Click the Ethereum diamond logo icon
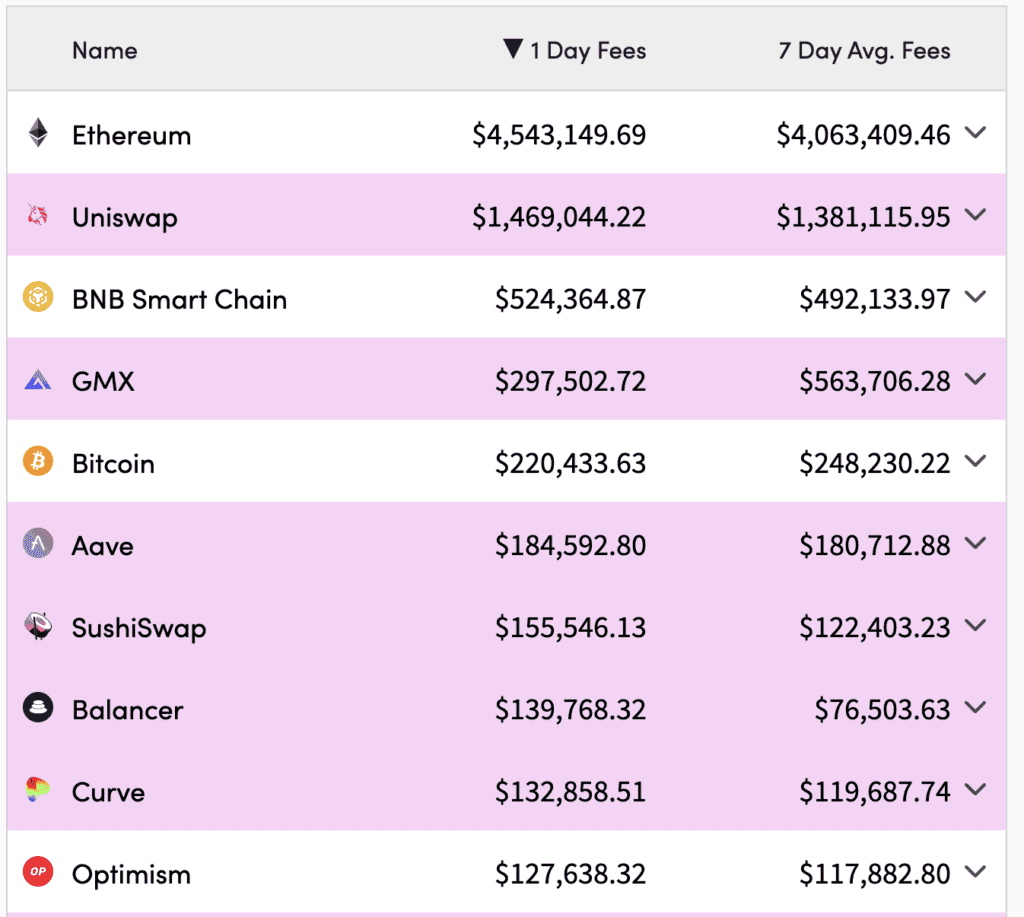 pos(38,133)
